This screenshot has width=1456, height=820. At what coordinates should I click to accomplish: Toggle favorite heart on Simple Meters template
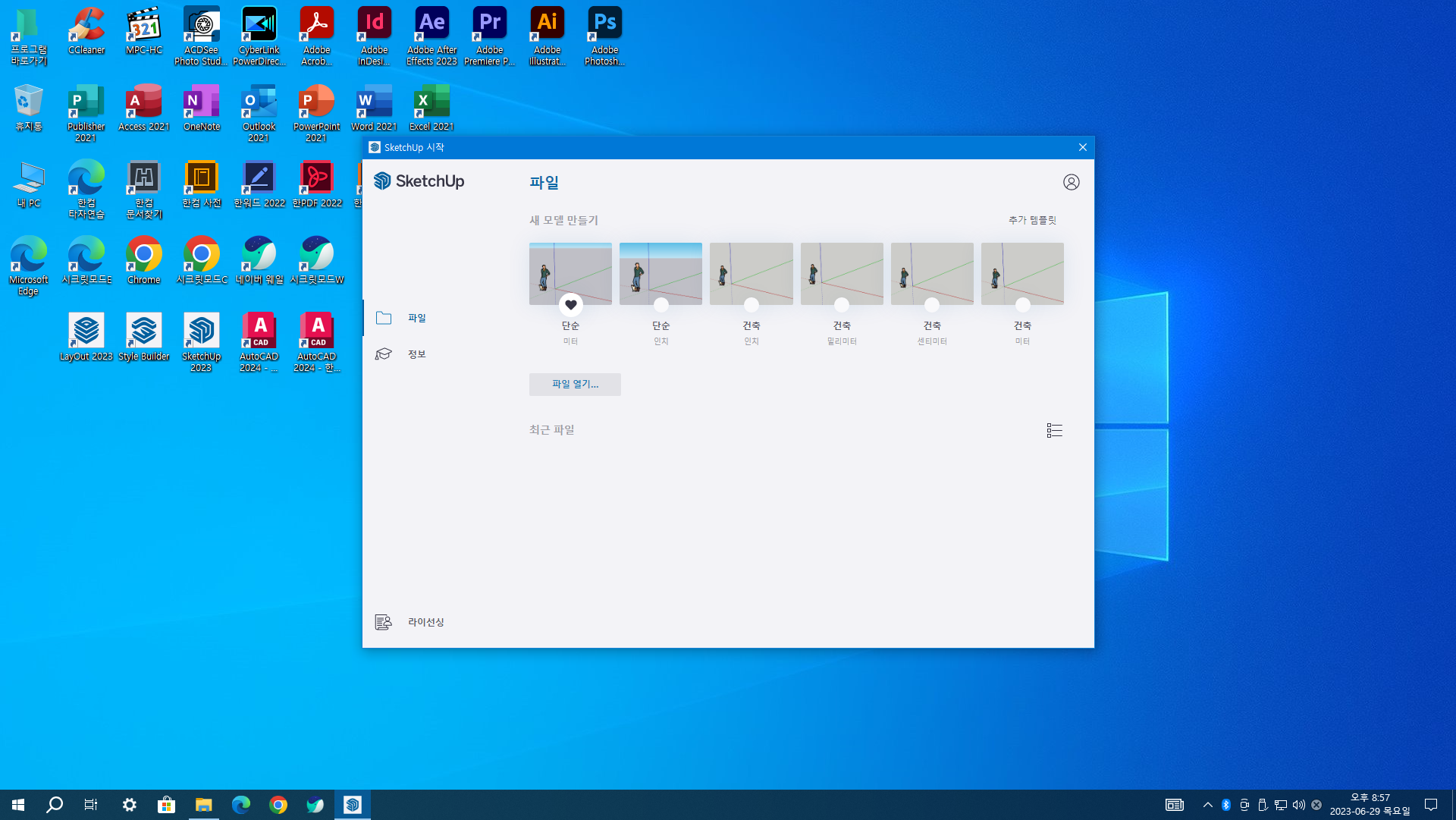(x=570, y=305)
